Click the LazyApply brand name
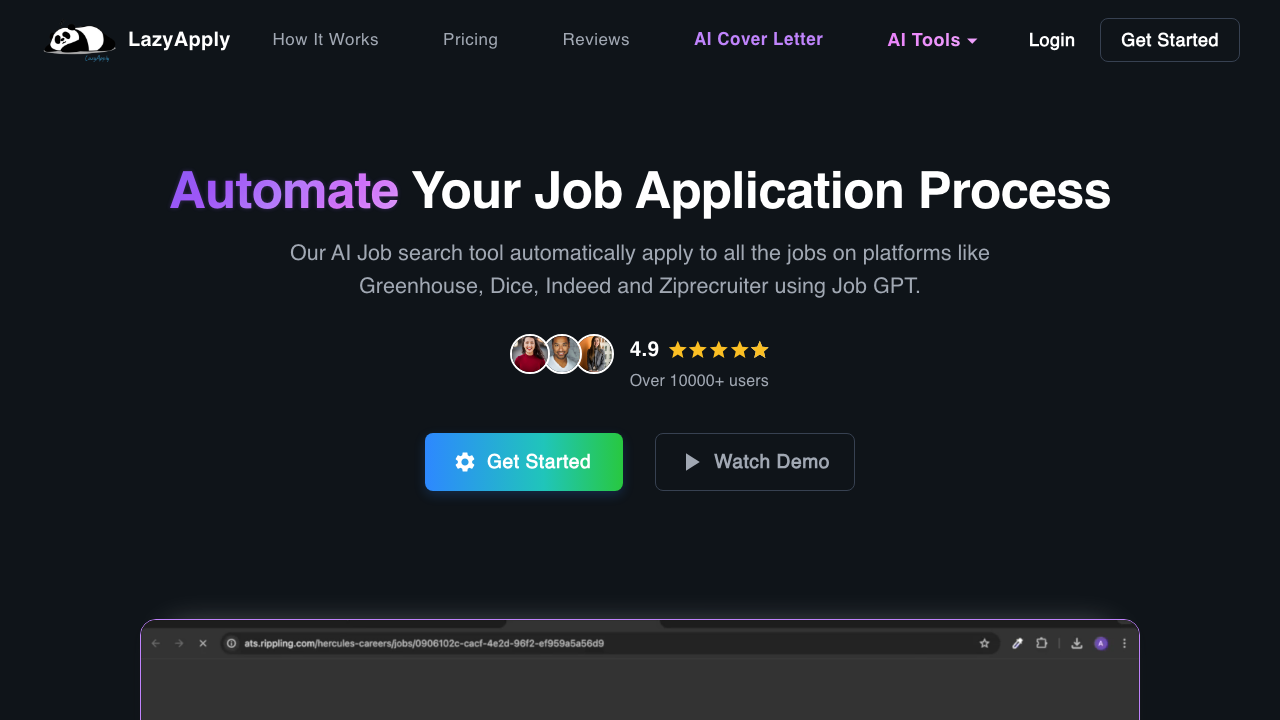The height and width of the screenshot is (720, 1280). pyautogui.click(x=179, y=40)
